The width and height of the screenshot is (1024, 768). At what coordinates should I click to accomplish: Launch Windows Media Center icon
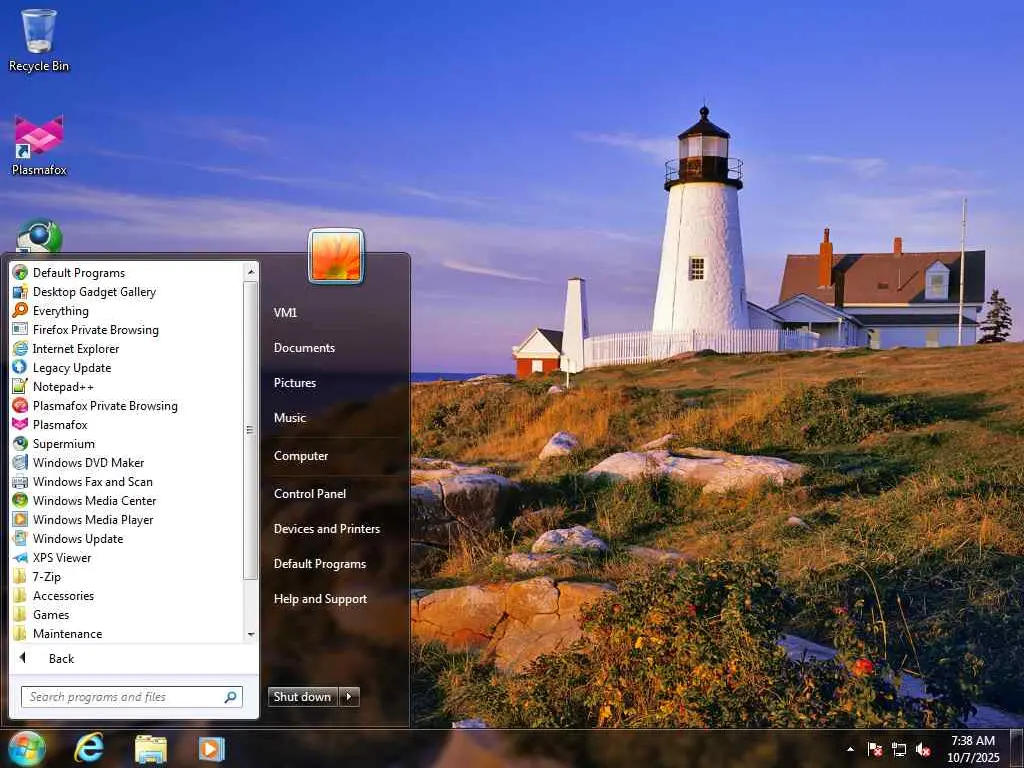point(20,501)
